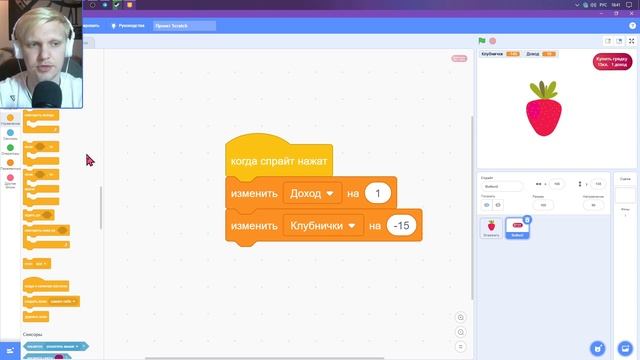Open the Windows notification center icon
Image resolution: width=640 pixels, height=360 pixels.
tap(629, 5)
